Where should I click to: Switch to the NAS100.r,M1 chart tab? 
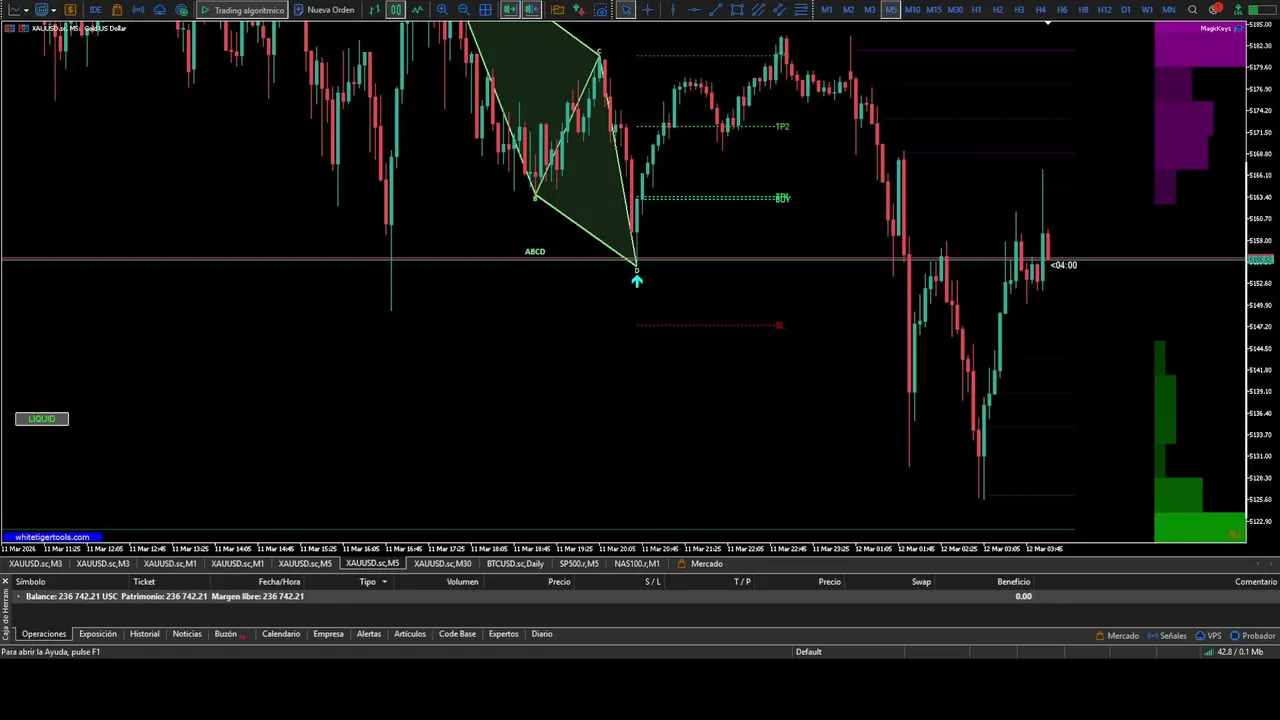pyautogui.click(x=637, y=564)
